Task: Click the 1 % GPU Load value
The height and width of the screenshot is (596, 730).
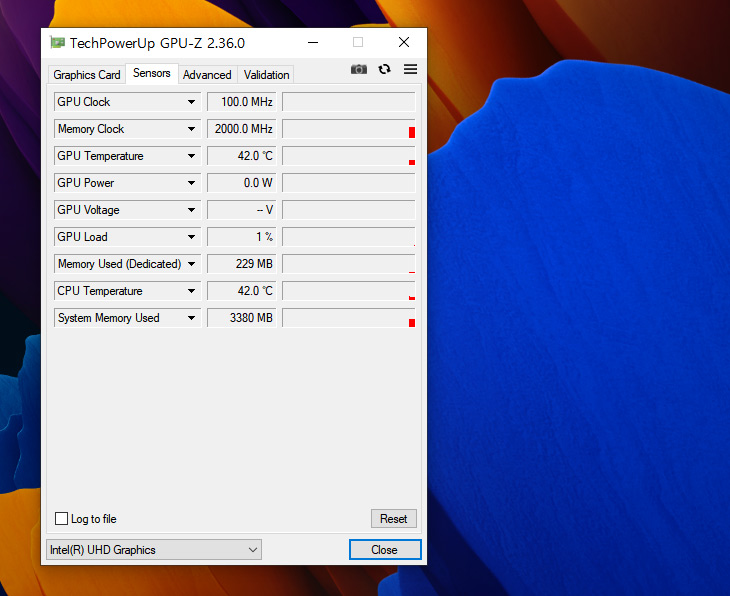Action: coord(242,237)
